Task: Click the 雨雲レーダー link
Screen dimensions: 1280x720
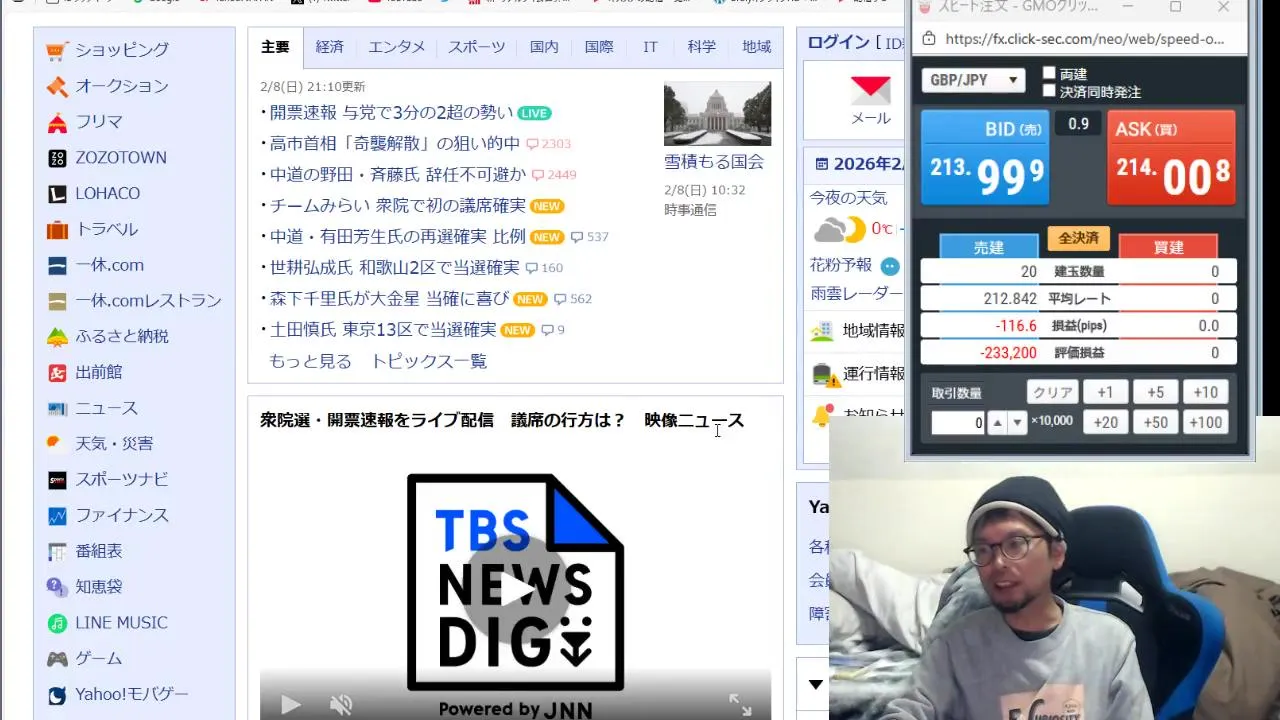Action: (856, 294)
